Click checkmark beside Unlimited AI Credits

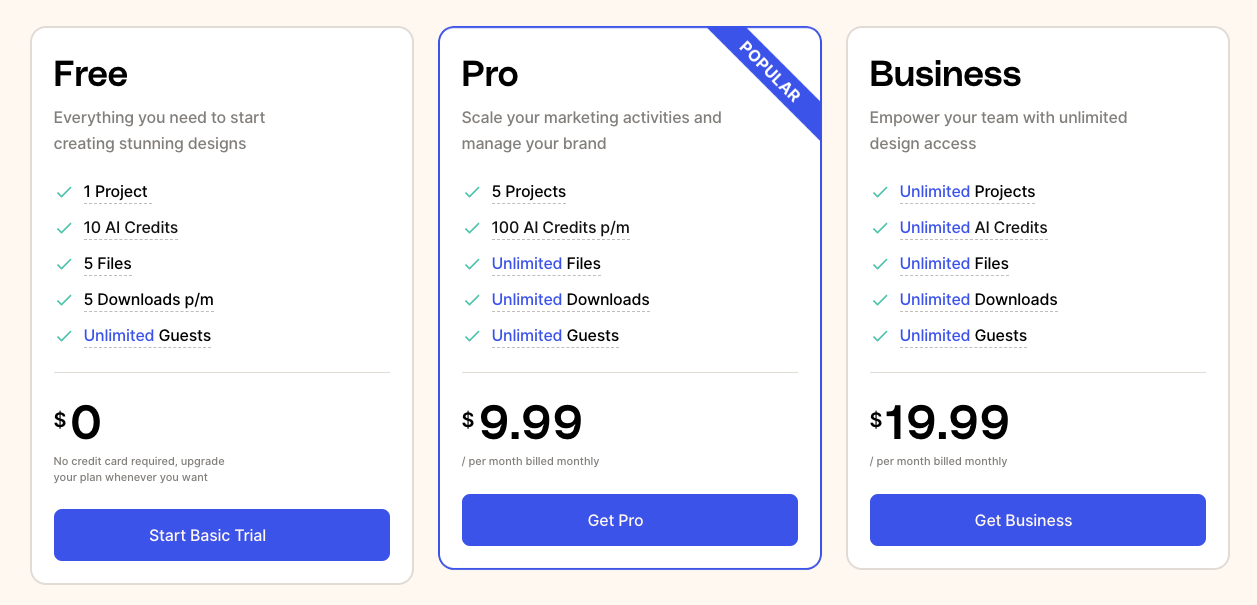(880, 228)
